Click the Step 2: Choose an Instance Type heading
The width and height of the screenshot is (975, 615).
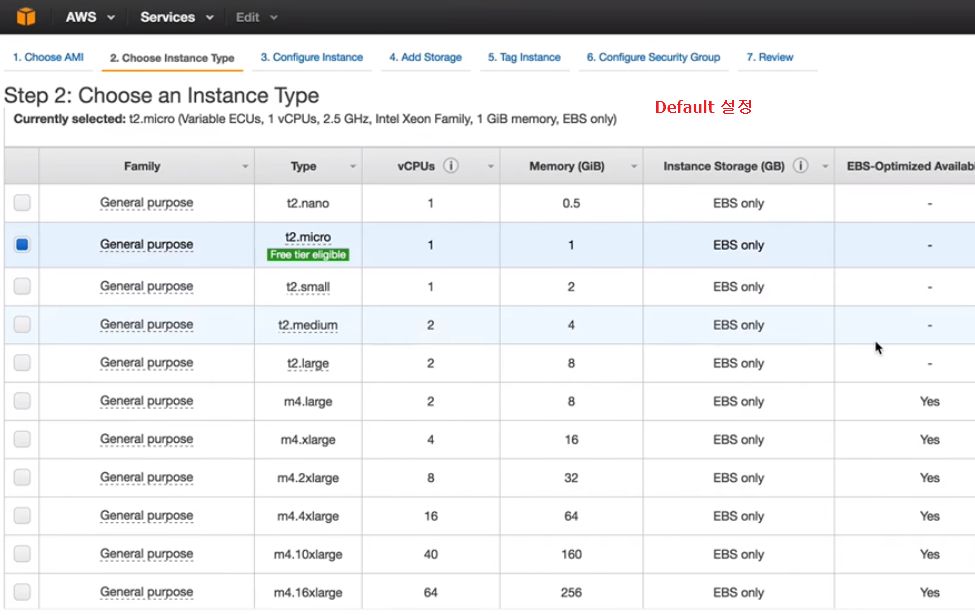pyautogui.click(x=161, y=95)
